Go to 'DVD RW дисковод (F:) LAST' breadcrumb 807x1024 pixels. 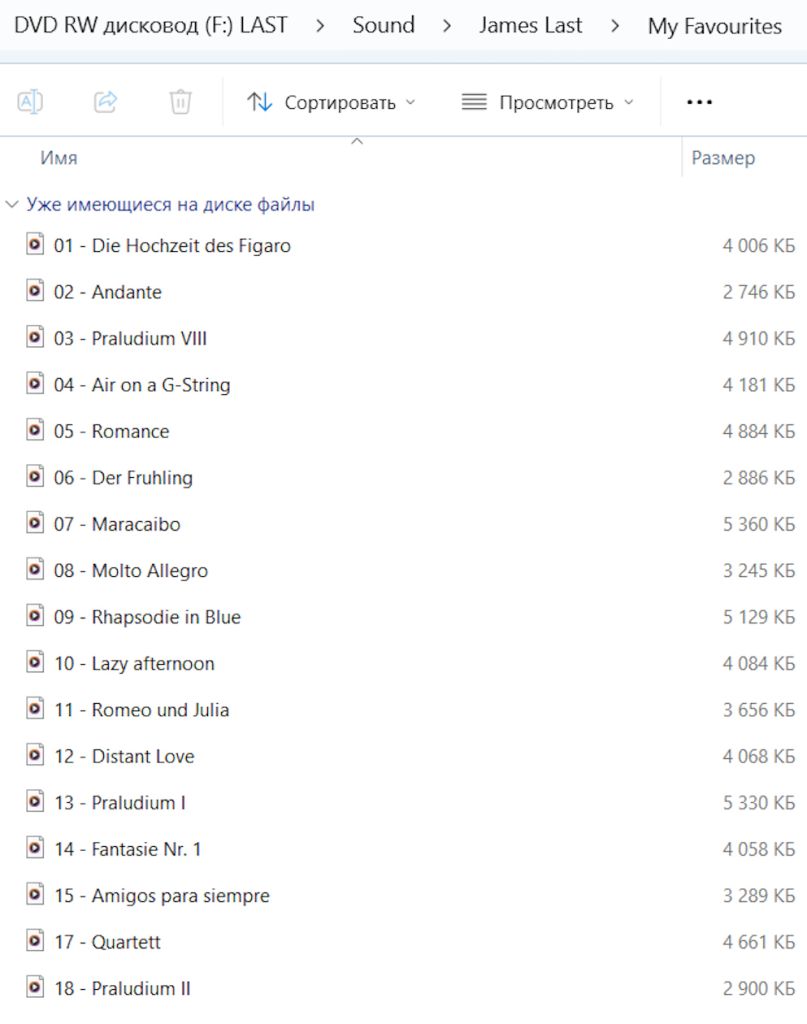(151, 25)
